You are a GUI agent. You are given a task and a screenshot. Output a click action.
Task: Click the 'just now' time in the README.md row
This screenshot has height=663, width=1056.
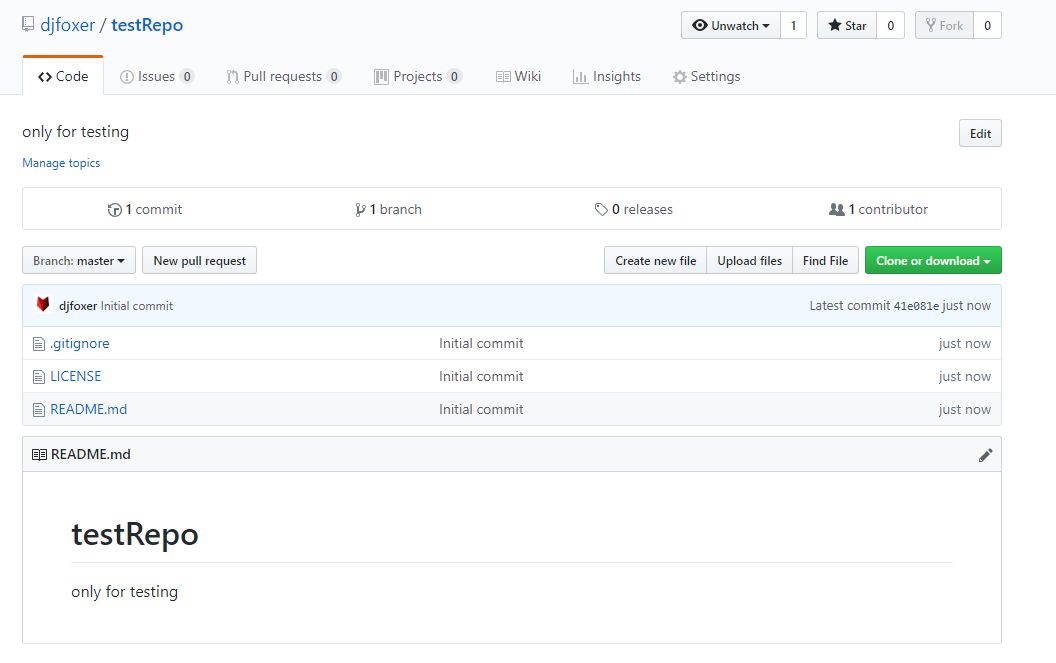[964, 410]
